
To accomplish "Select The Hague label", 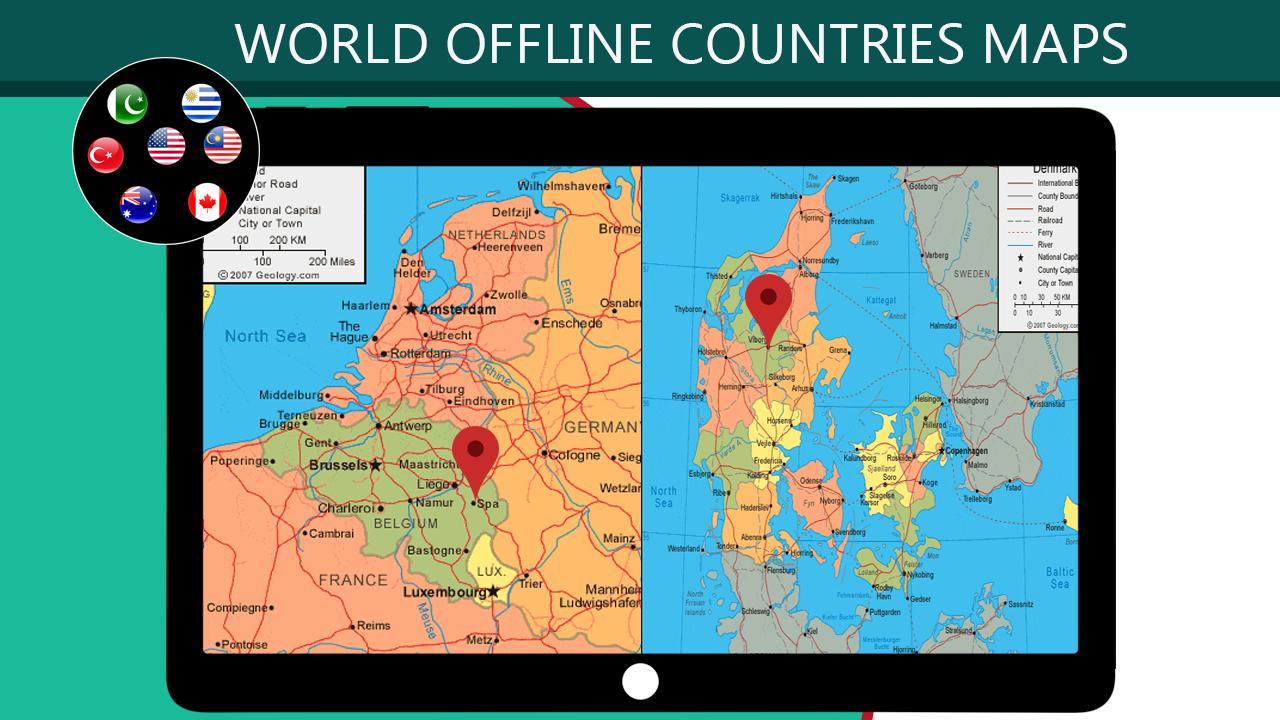I will [349, 332].
